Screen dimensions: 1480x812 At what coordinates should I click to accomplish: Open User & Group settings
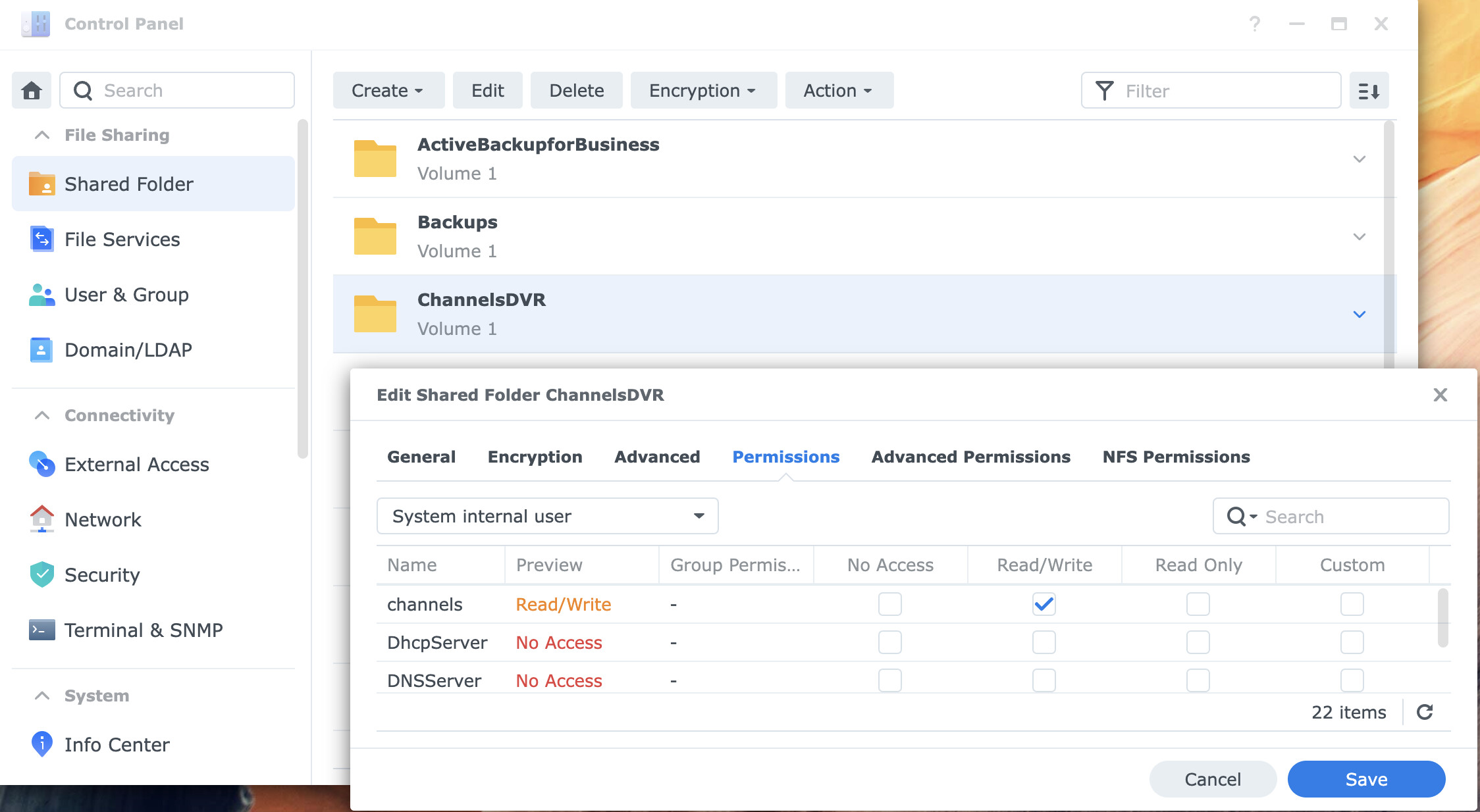click(41, 294)
